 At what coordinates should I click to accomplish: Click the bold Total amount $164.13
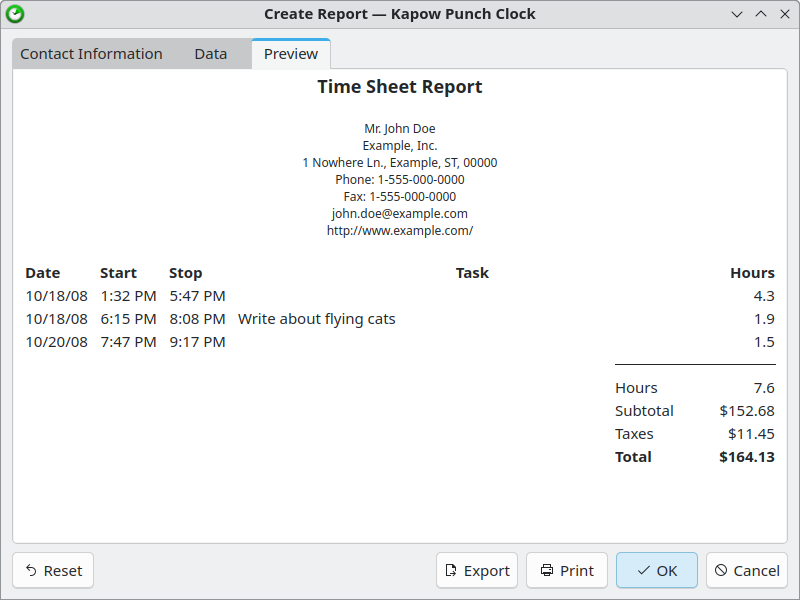[746, 457]
